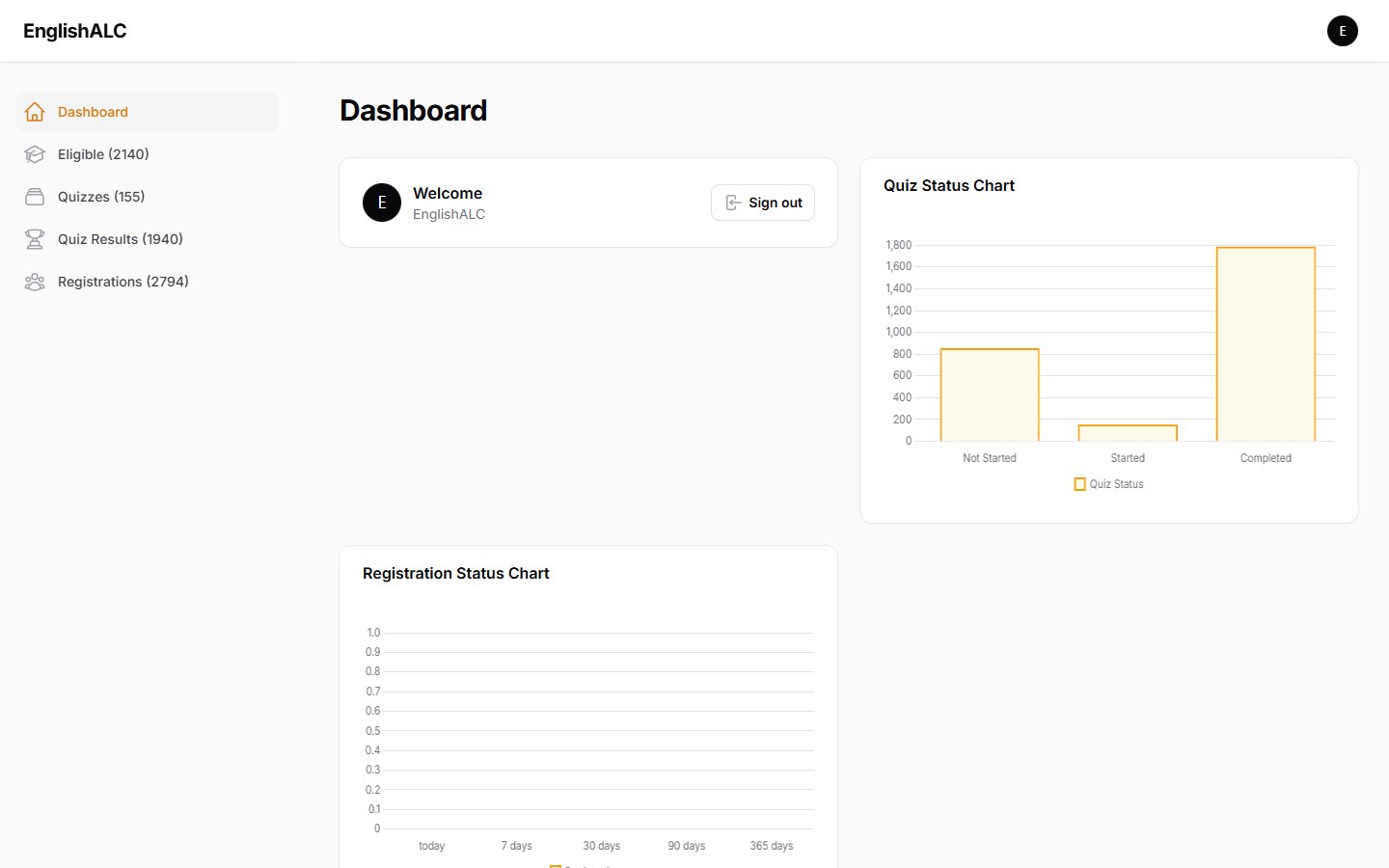Open the Dashboard sidebar item

click(148, 112)
